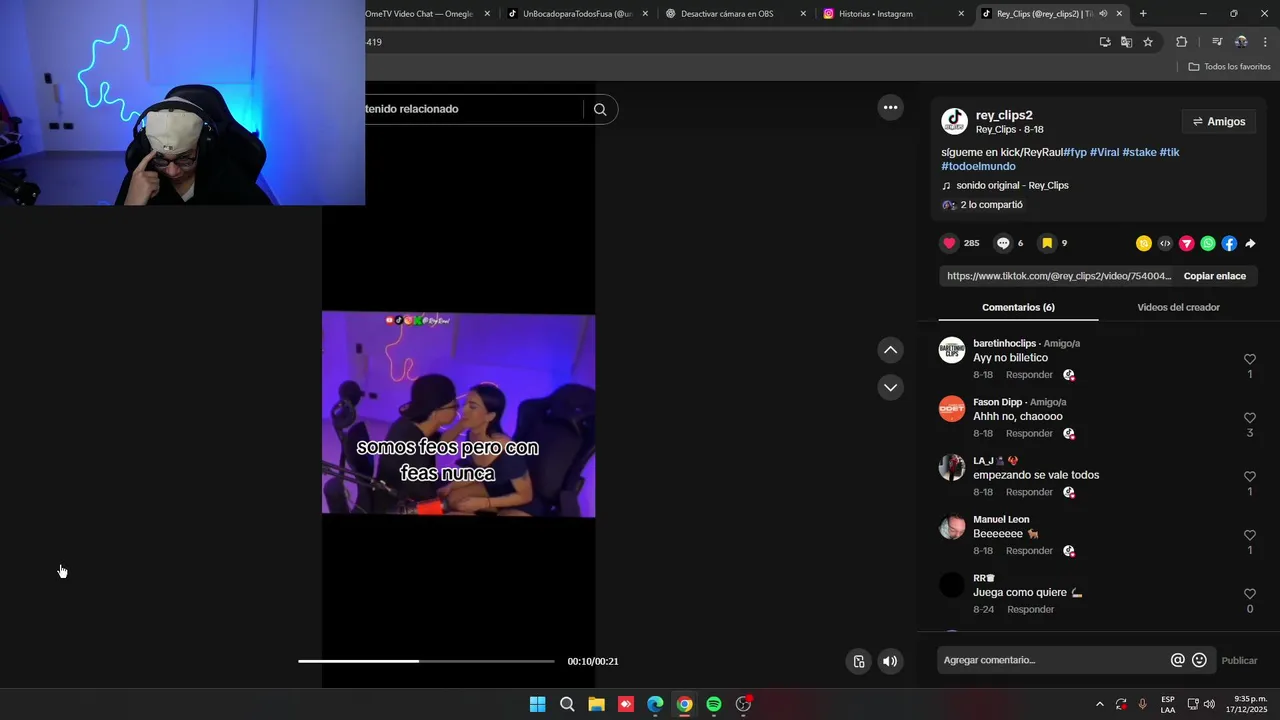Screen dimensions: 1280x720
Task: Like the LA_J comment heart
Action: (1250, 477)
